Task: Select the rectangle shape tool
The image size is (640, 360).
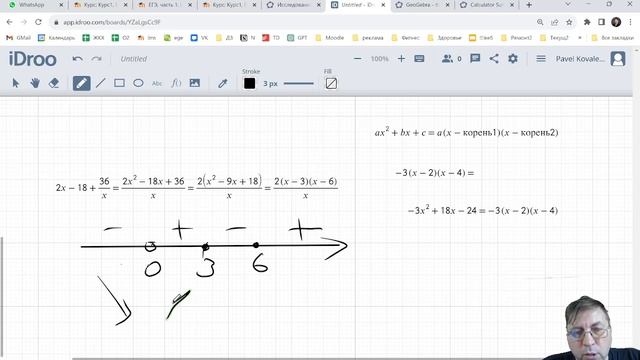Action: pos(119,83)
